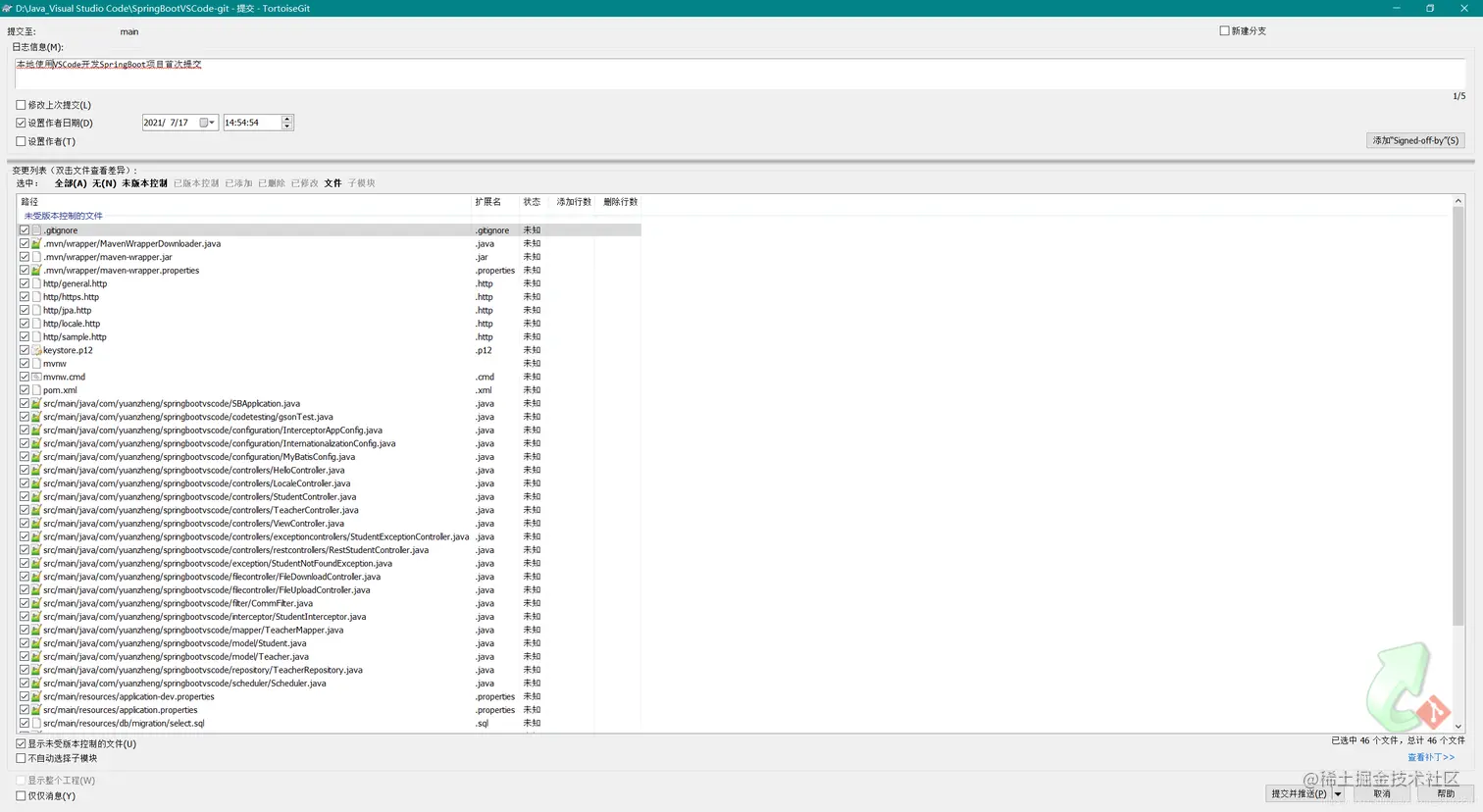Increase the author time with up spinner
This screenshot has width=1483, height=812.
[x=287, y=119]
